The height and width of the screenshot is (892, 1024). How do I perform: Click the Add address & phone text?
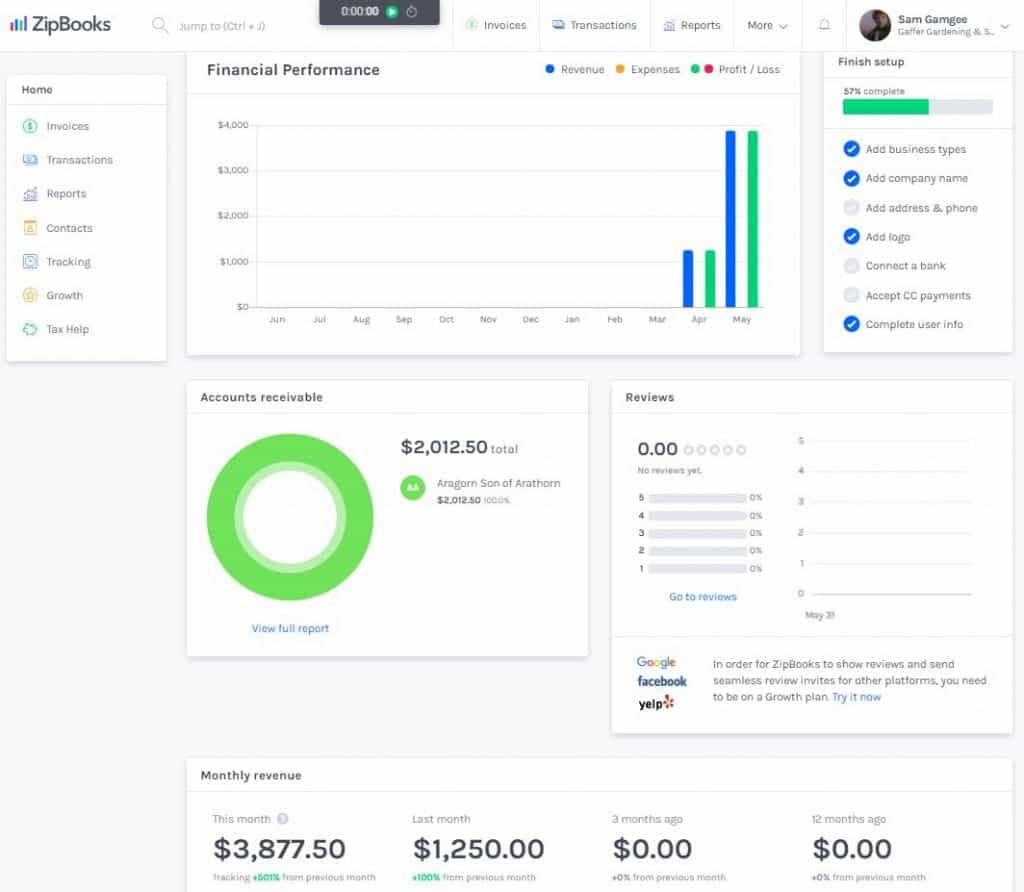pos(921,208)
